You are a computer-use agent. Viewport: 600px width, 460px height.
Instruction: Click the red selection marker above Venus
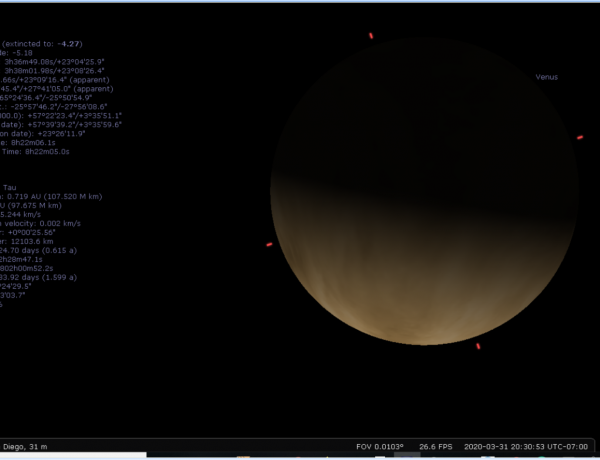372,36
